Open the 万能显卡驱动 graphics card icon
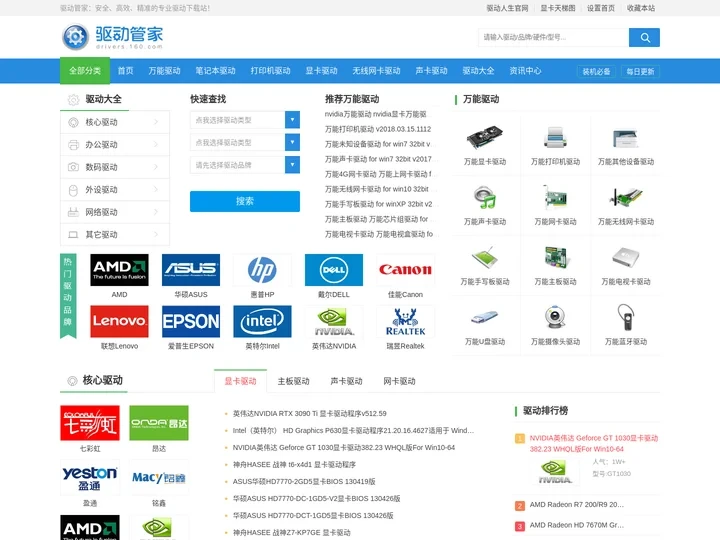Viewport: 720px width, 540px height. 485,137
